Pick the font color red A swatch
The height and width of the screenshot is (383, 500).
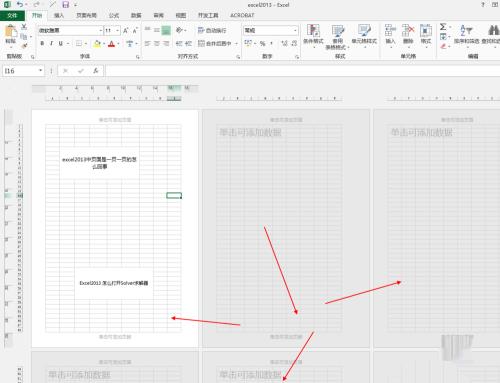[111, 44]
